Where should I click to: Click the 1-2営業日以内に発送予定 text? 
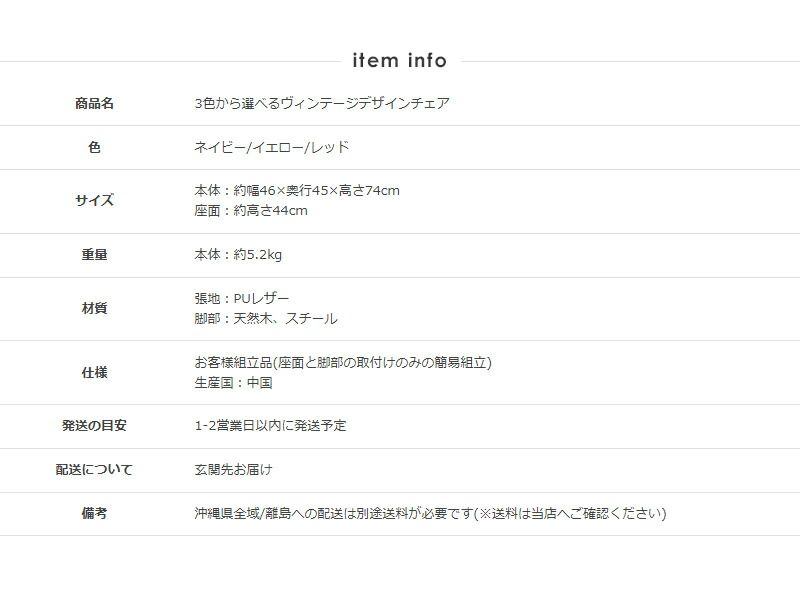click(270, 425)
